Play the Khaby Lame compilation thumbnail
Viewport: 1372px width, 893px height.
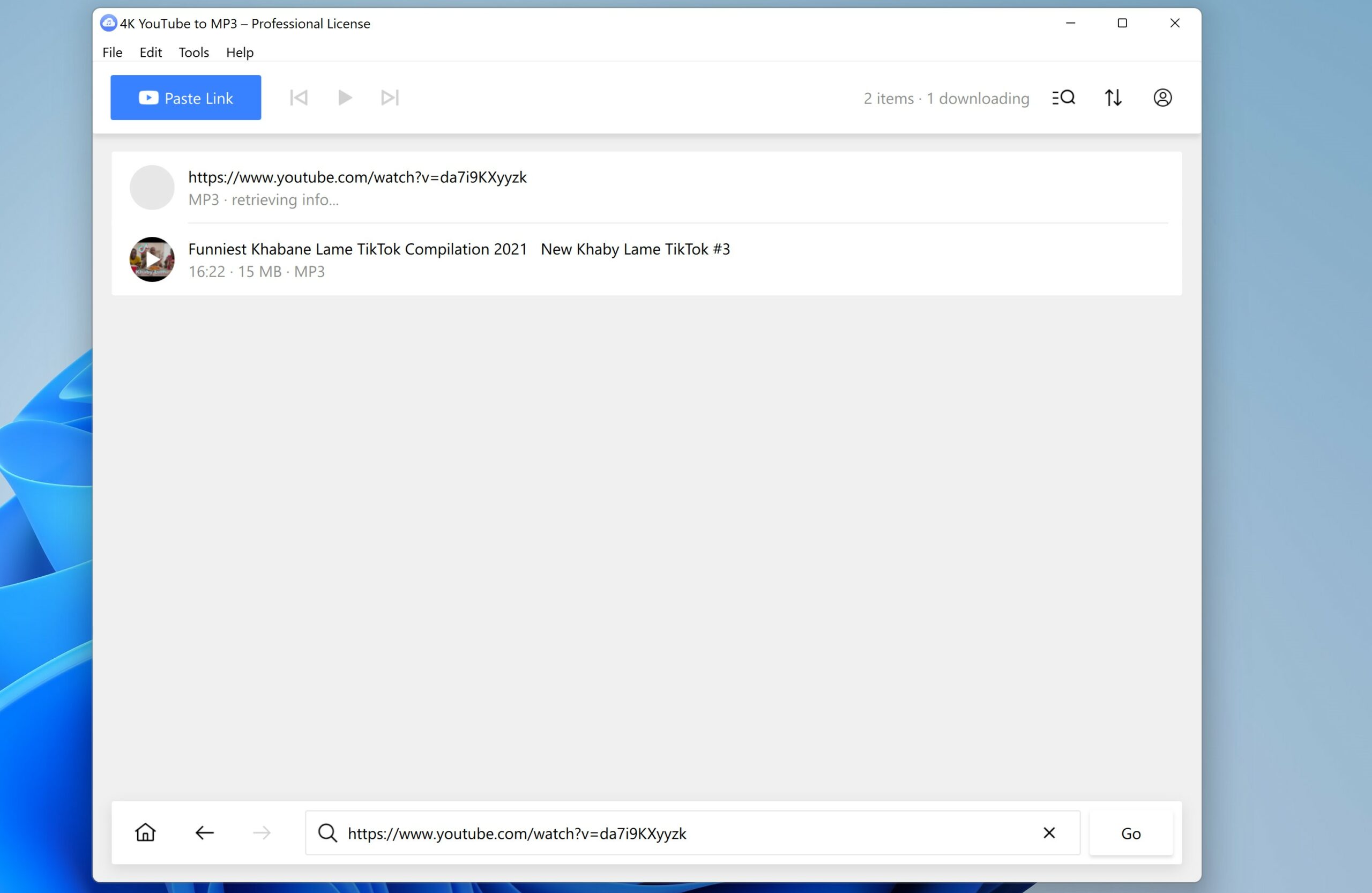(152, 259)
